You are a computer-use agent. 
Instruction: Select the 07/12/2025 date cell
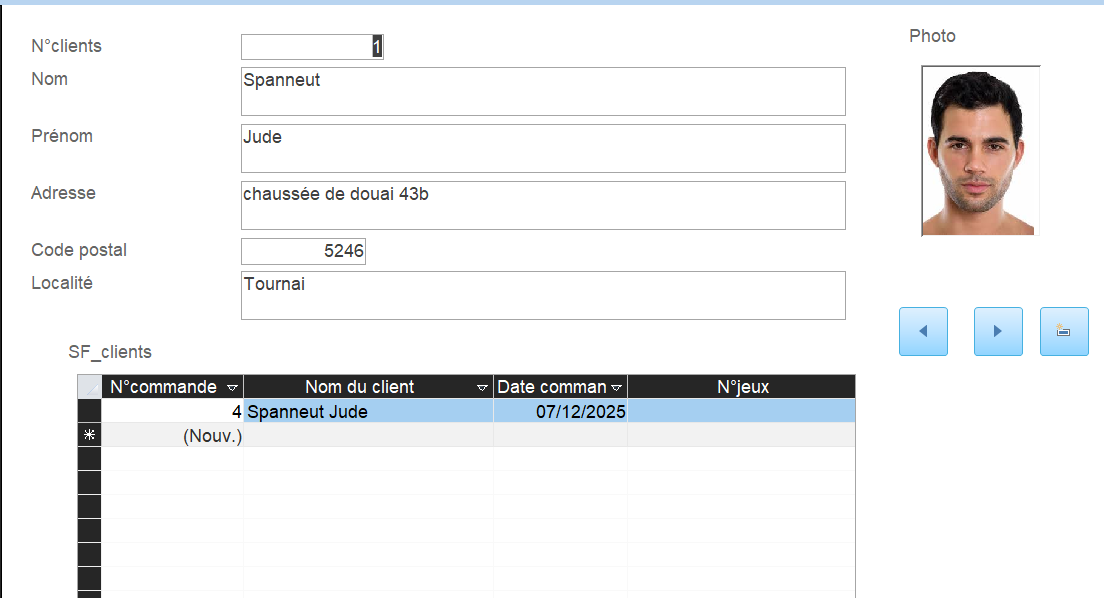[x=560, y=411]
